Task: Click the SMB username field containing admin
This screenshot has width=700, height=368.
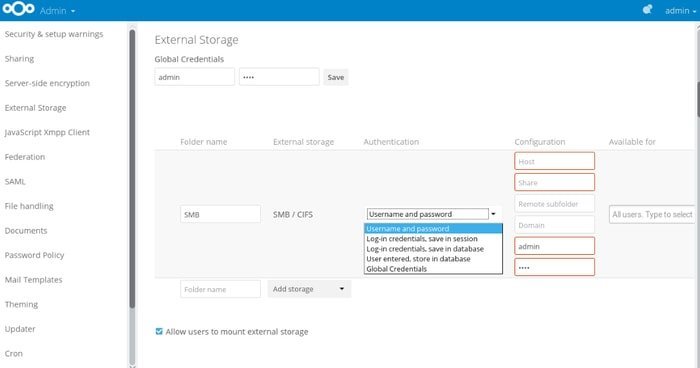Action: pyautogui.click(x=554, y=246)
